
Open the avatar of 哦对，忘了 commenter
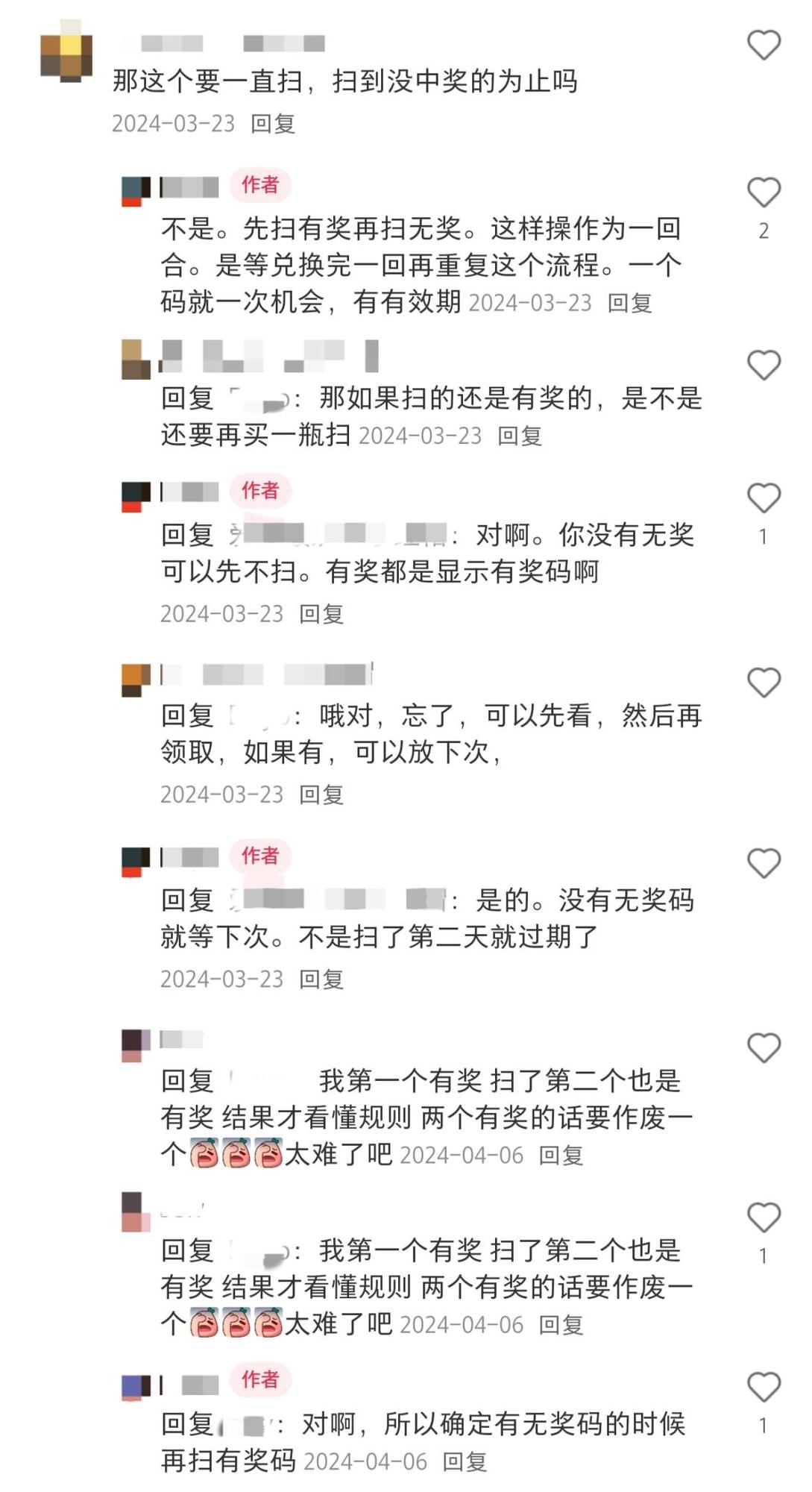[x=136, y=680]
